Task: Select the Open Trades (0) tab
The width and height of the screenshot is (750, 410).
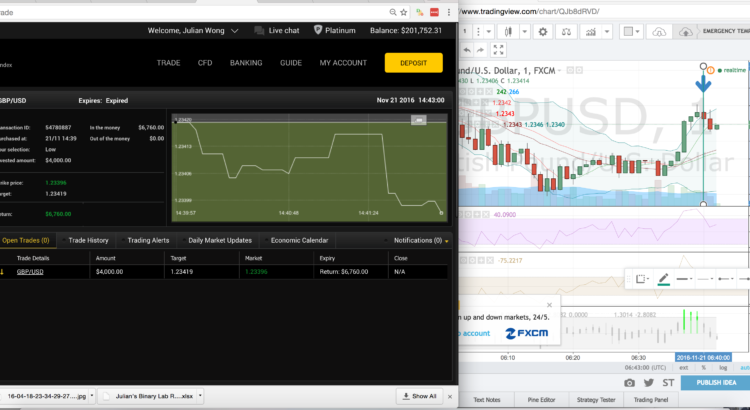Action: click(26, 241)
